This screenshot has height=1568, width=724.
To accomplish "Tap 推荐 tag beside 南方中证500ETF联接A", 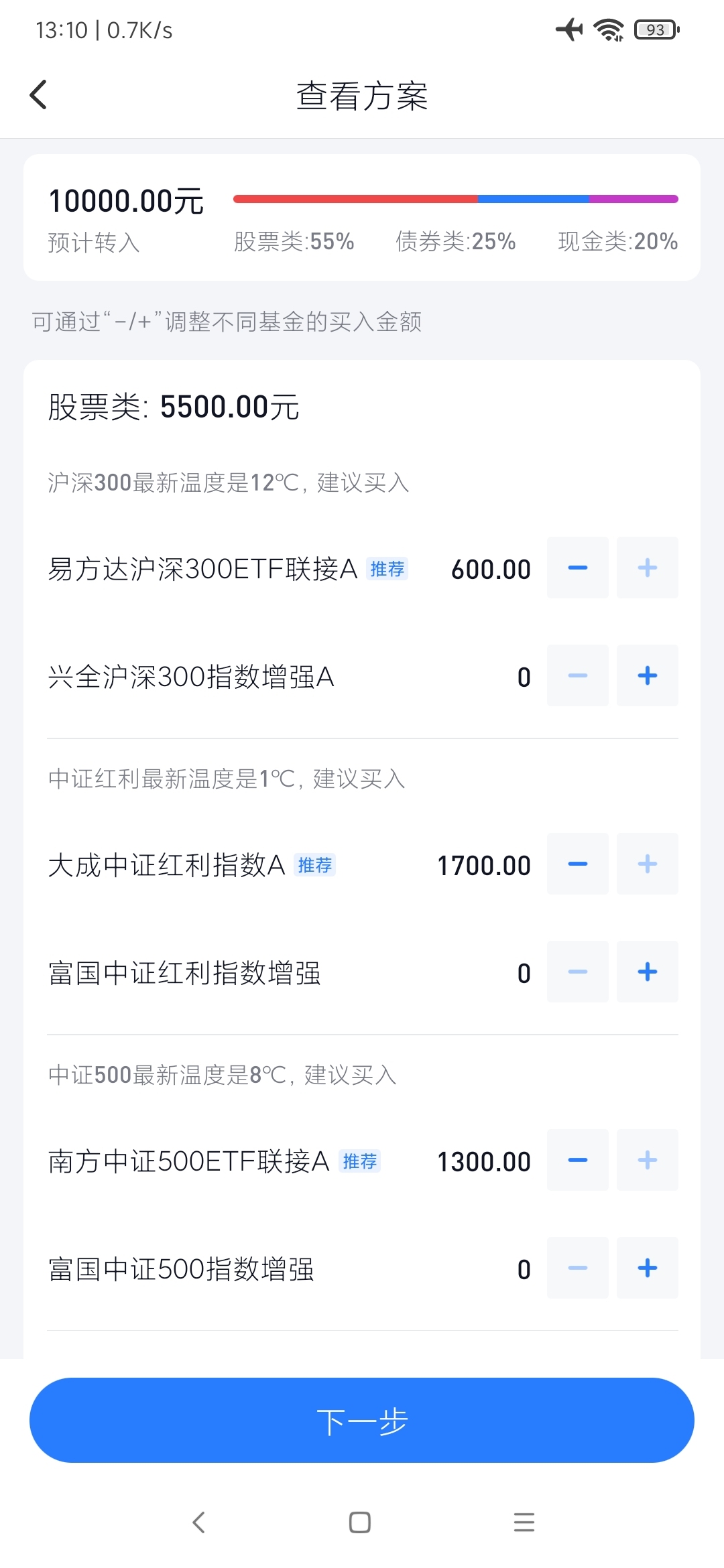I will pyautogui.click(x=360, y=1161).
